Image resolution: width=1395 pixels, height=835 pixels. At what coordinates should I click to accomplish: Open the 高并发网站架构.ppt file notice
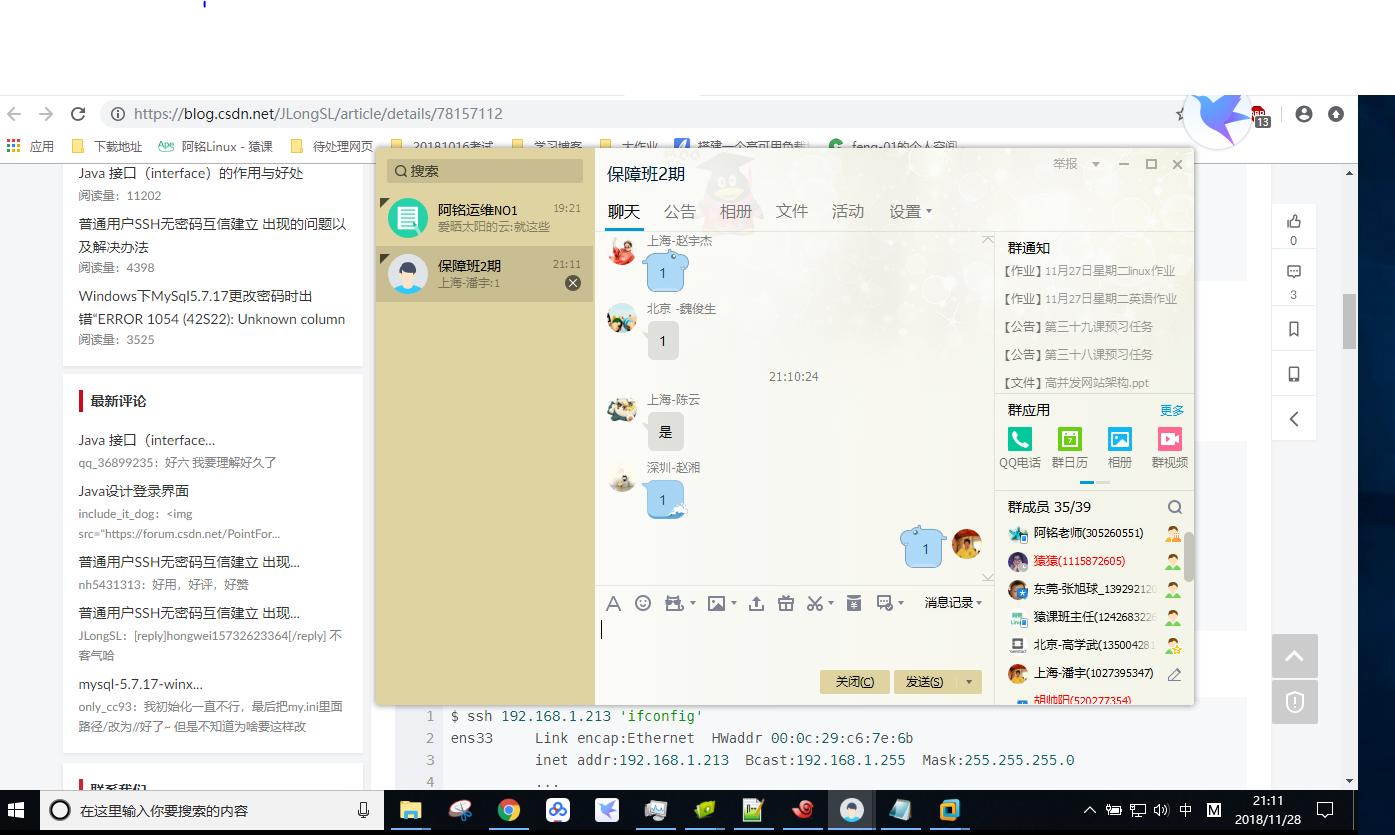(1076, 383)
